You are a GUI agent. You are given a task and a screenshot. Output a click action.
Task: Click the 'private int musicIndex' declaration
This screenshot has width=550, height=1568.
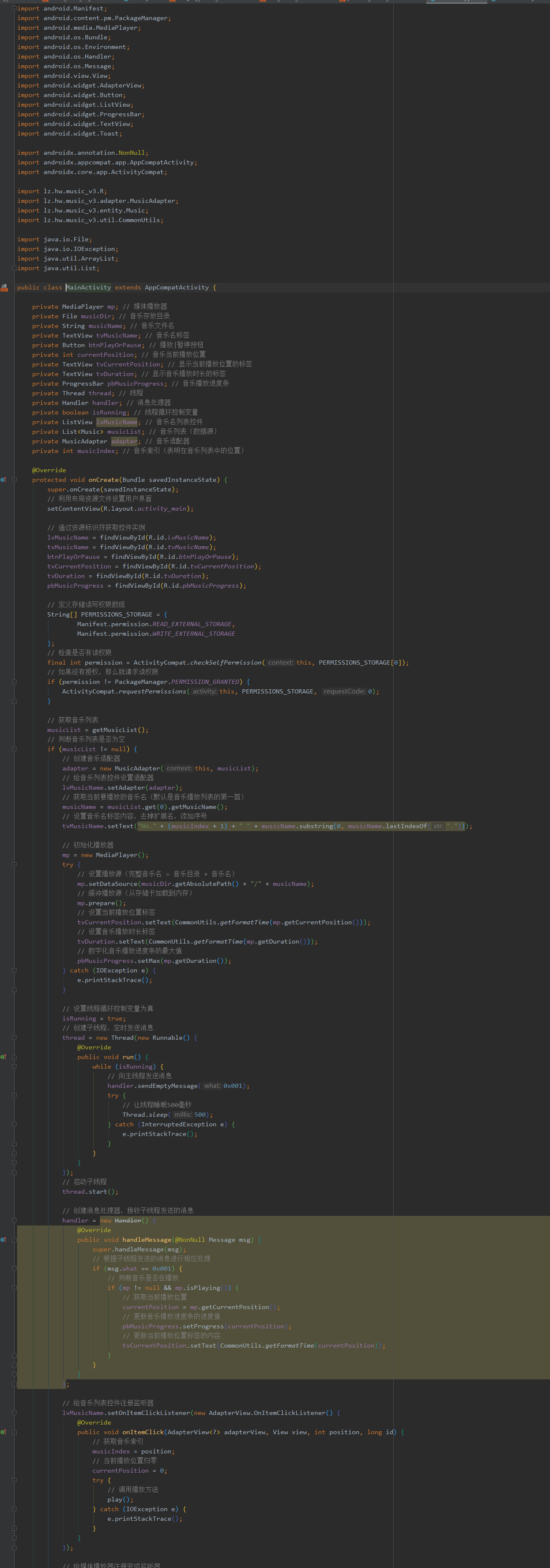pos(76,451)
